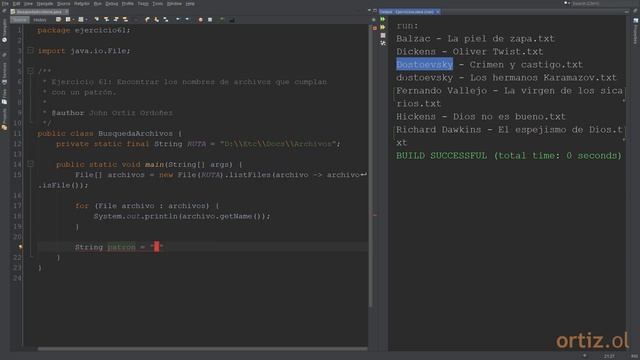This screenshot has width=640, height=360.
Task: Click editor horizontal scrollbar
Action: 202,349
